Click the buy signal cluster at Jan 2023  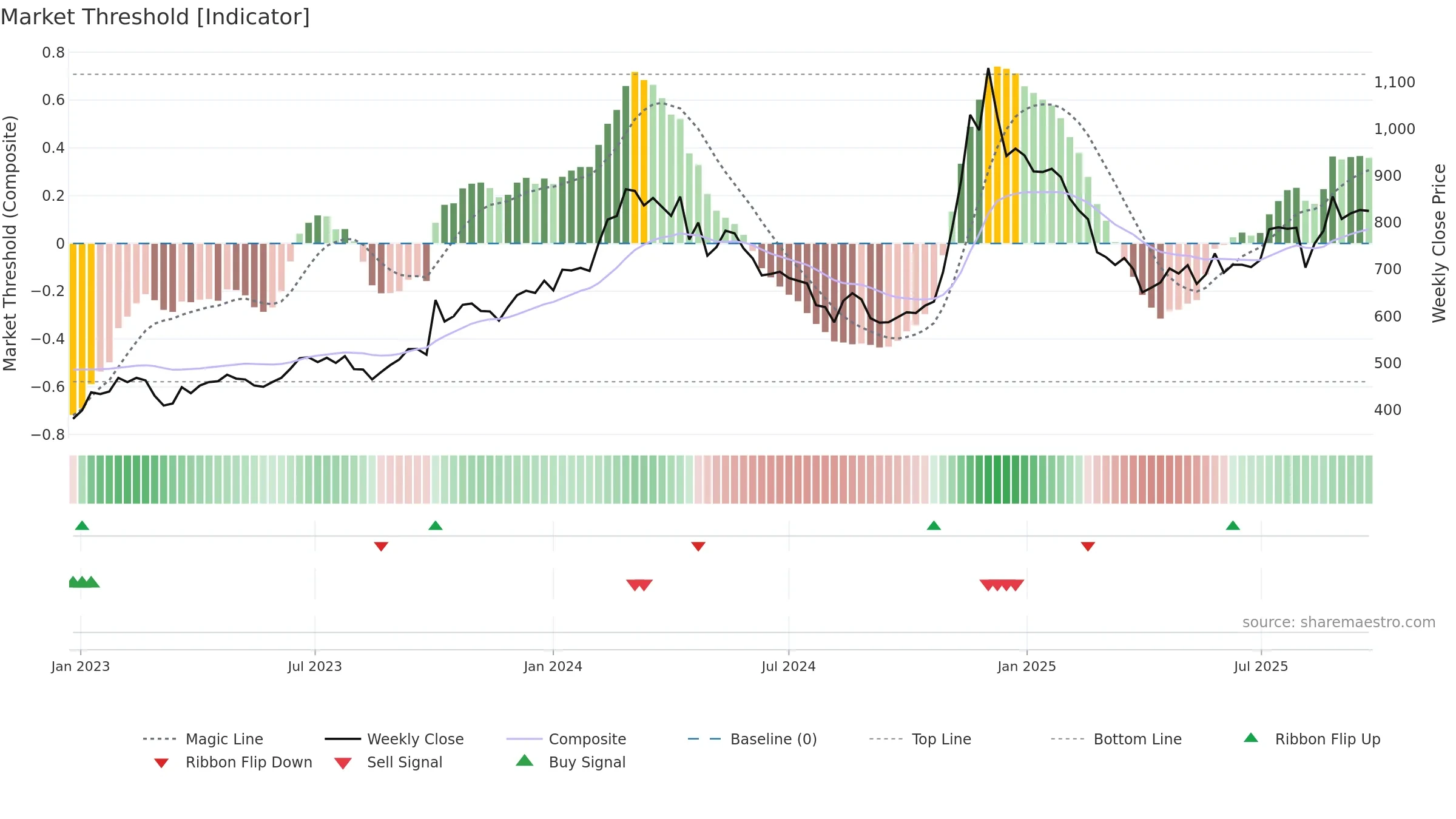tap(84, 582)
